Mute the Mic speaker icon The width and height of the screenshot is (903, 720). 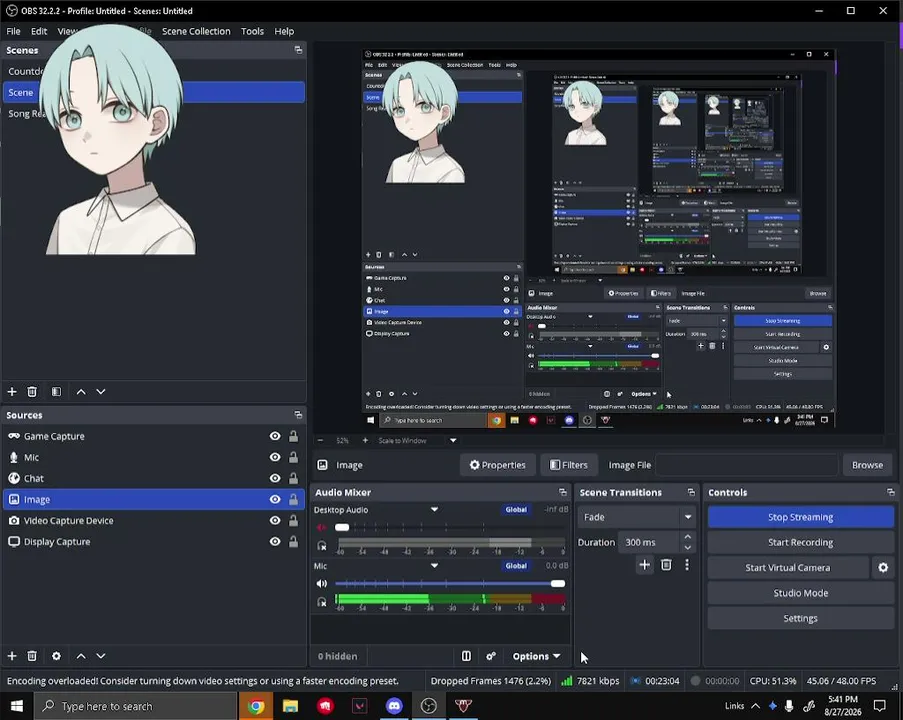tap(322, 583)
